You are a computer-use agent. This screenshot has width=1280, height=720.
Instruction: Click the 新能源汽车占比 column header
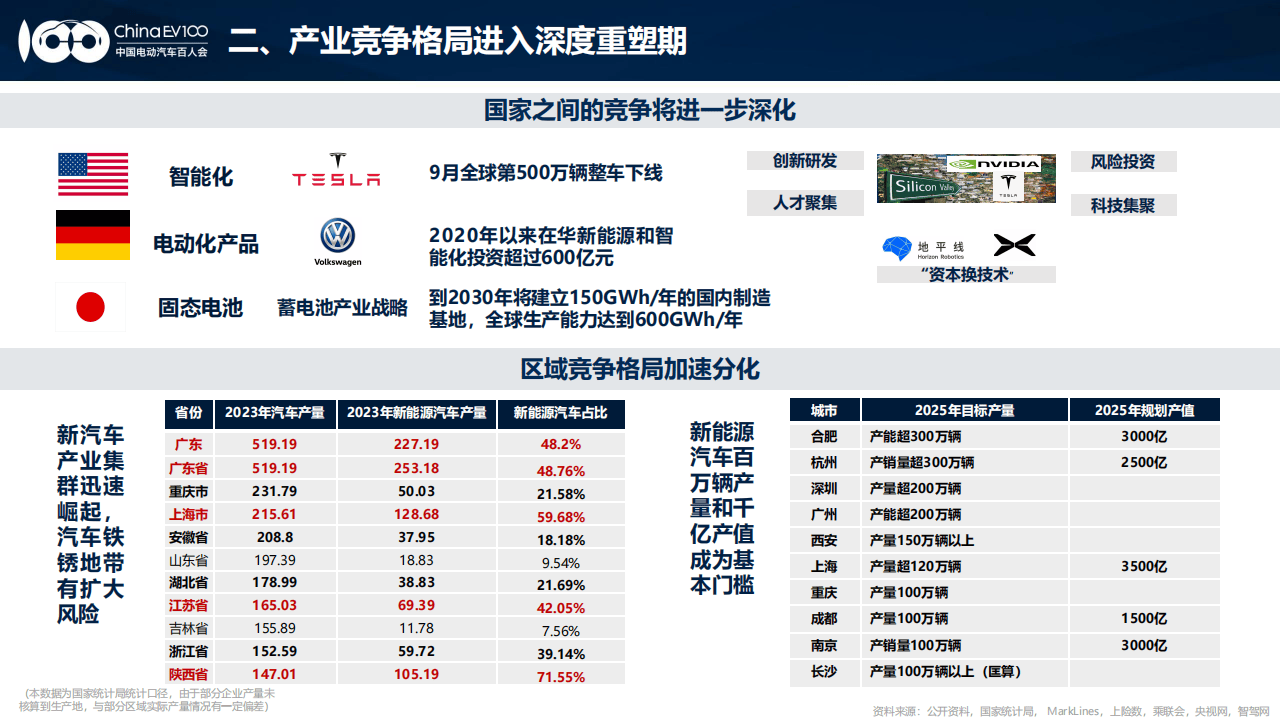pyautogui.click(x=560, y=412)
